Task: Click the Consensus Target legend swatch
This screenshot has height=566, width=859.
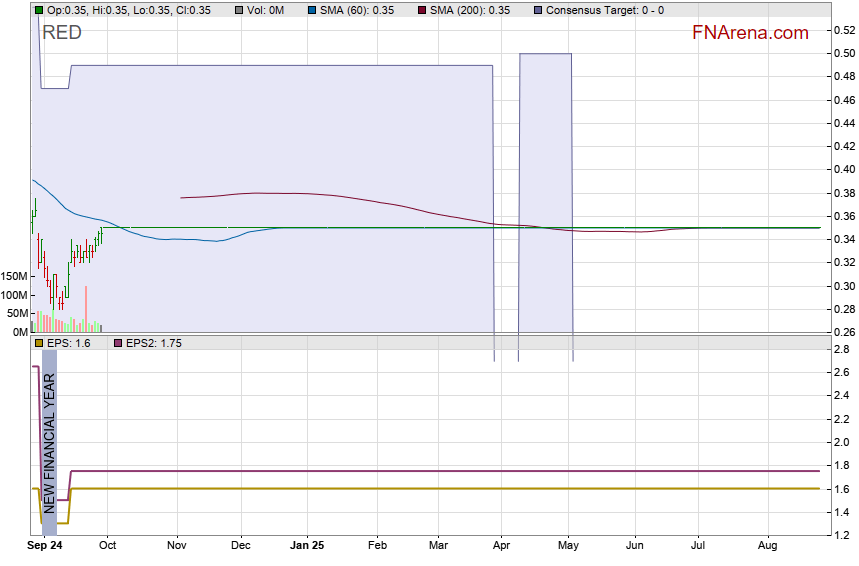Action: [538, 10]
